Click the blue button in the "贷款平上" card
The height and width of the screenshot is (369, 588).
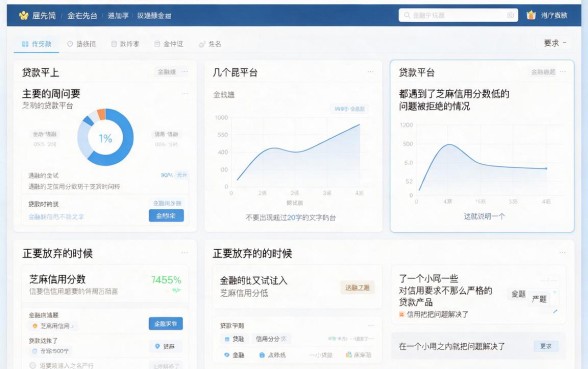[x=166, y=216]
